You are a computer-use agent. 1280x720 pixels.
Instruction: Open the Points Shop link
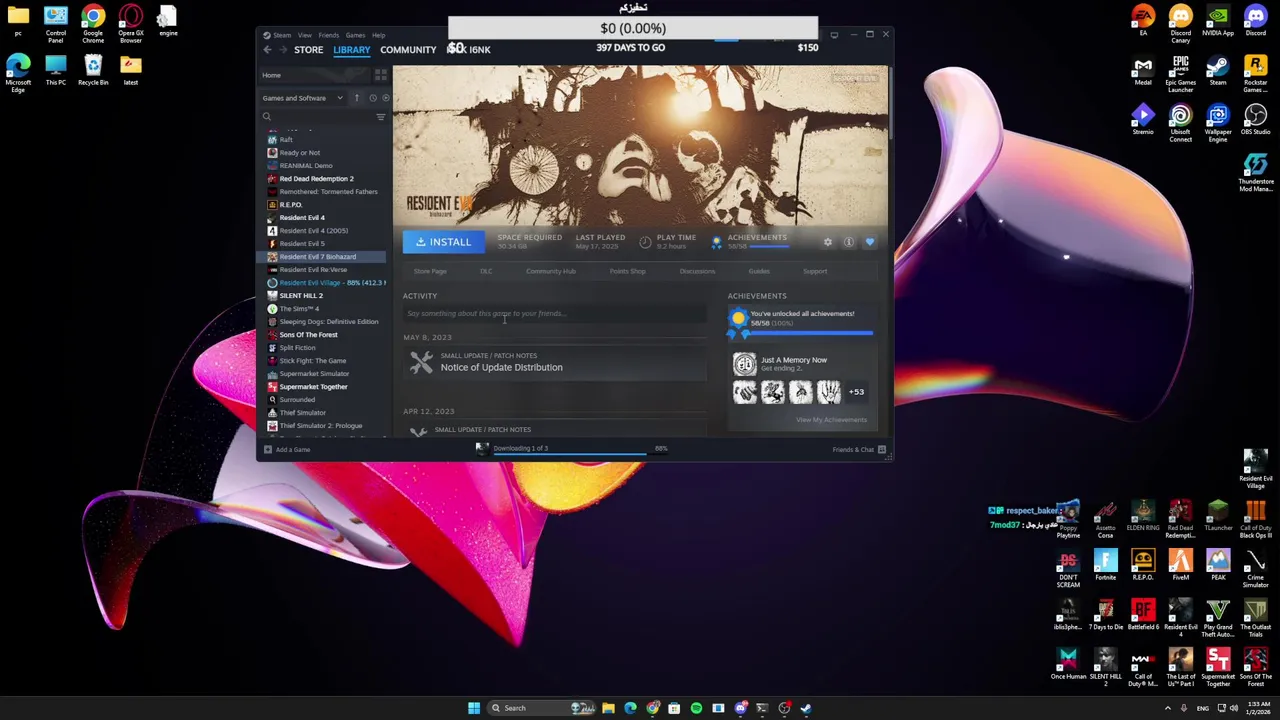pyautogui.click(x=627, y=272)
